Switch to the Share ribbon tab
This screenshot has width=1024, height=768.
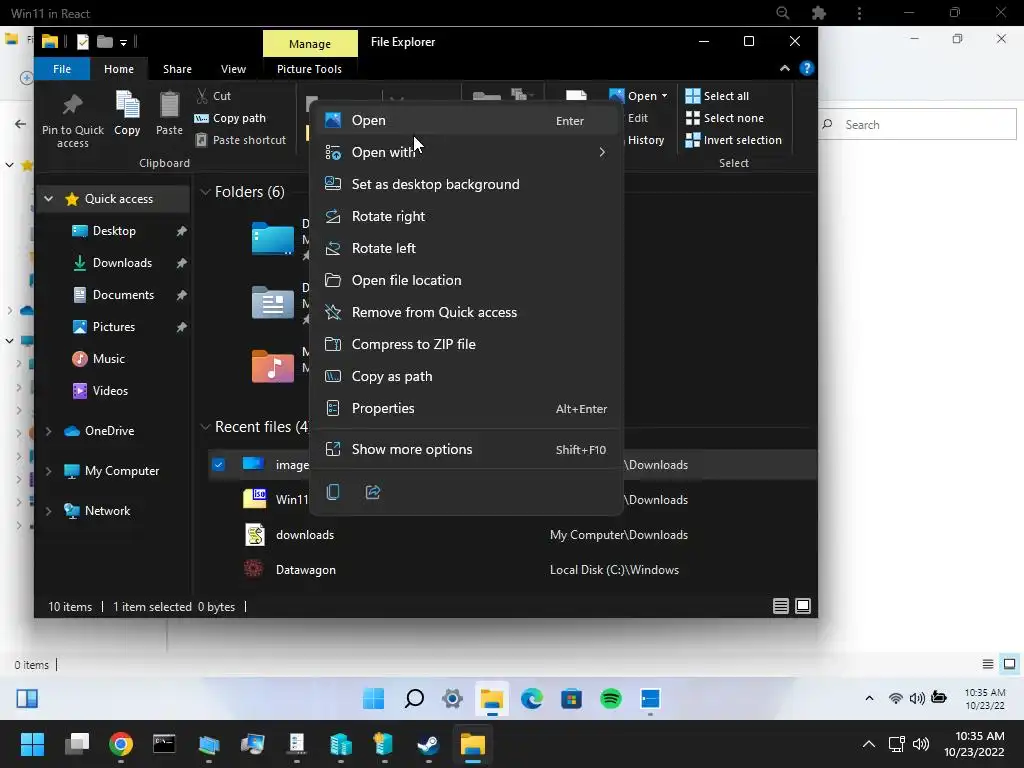177,69
